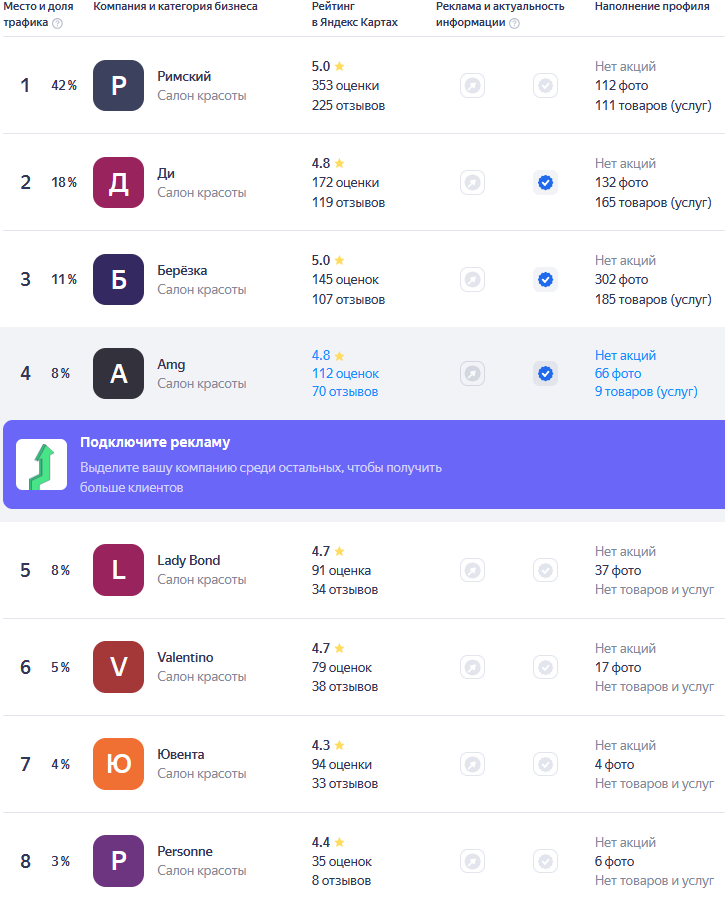
Task: Click the '66 фото' link in Amg row
Action: coord(618,374)
